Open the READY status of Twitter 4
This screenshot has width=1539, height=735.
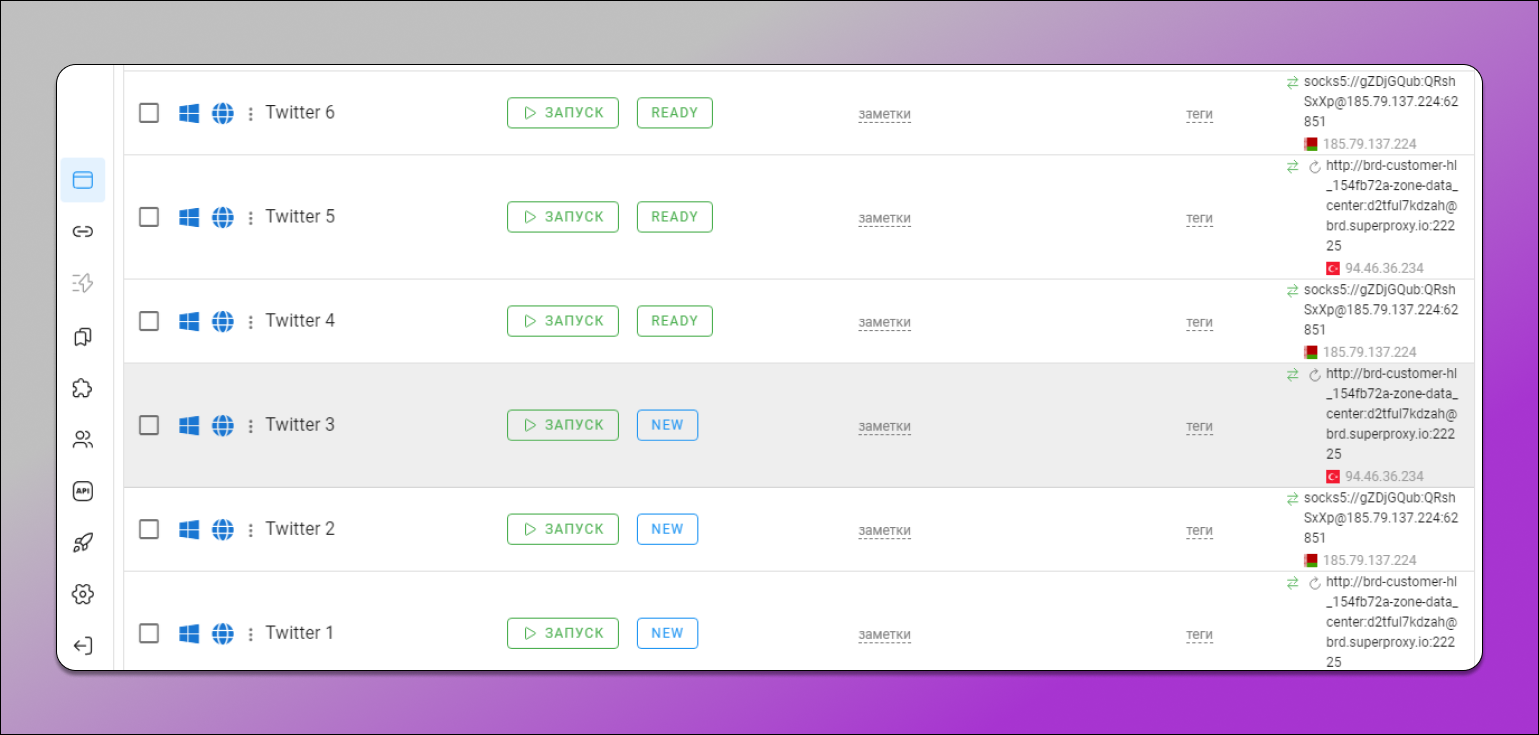(x=675, y=321)
